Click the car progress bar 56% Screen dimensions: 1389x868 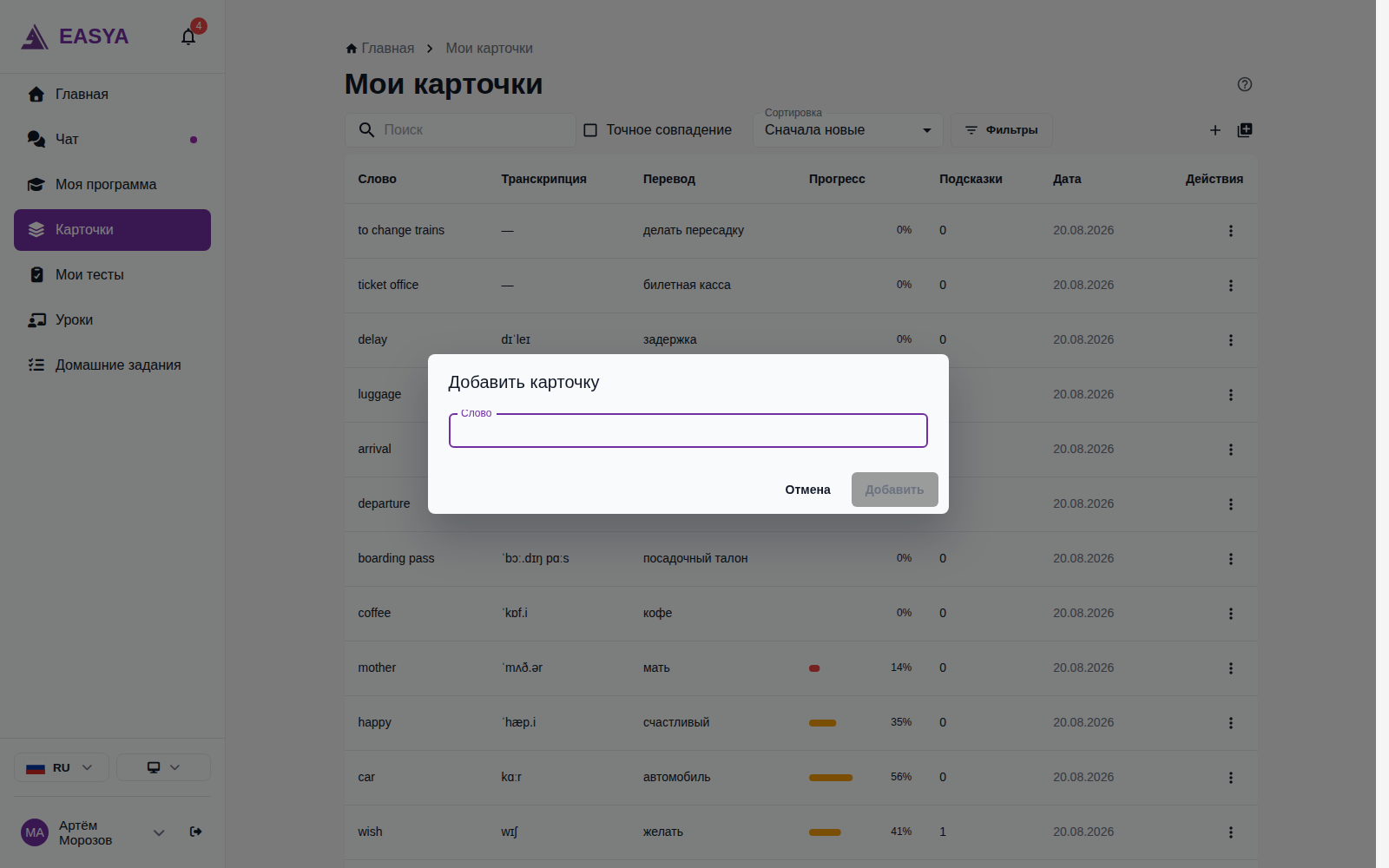point(831,778)
